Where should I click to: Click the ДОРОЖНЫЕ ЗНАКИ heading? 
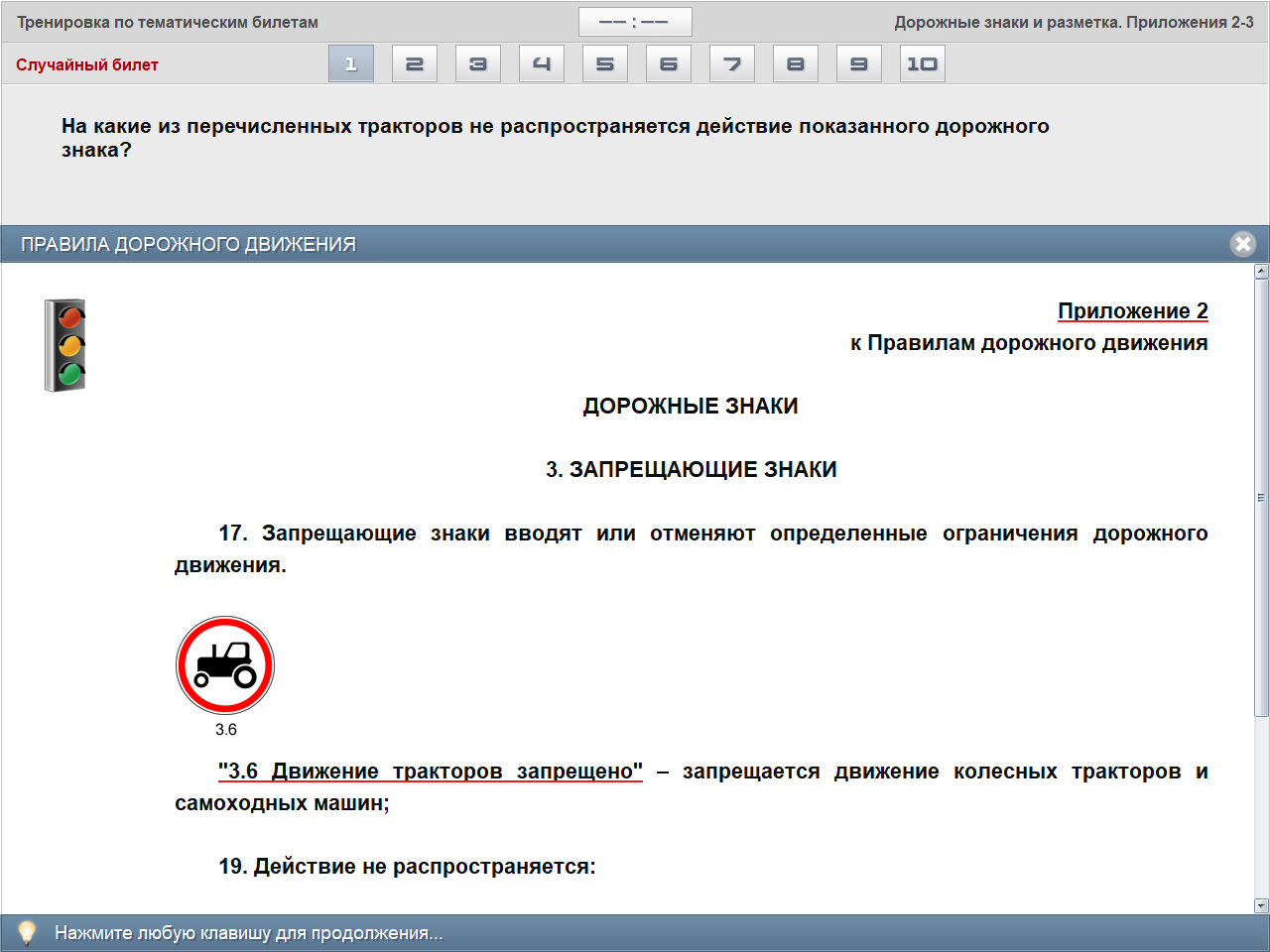coord(691,407)
